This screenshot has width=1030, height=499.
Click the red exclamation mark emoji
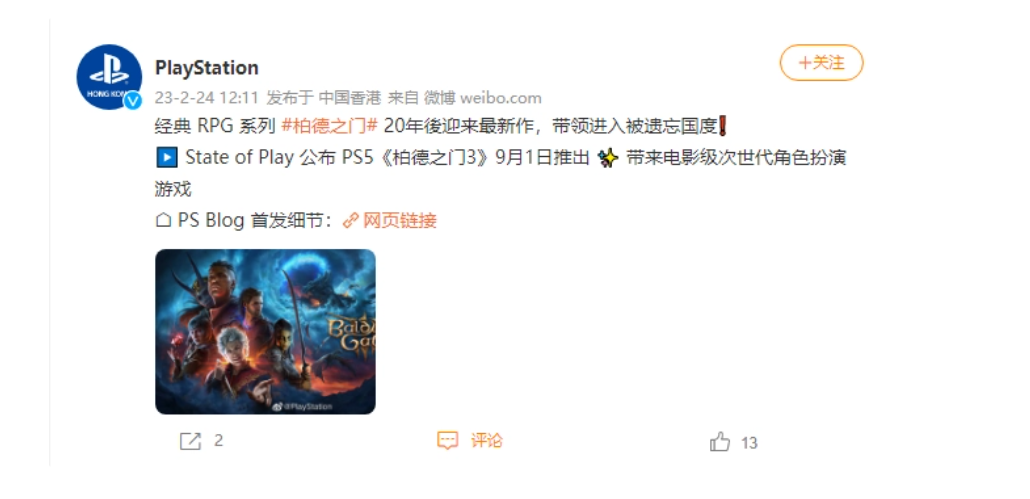click(x=723, y=125)
